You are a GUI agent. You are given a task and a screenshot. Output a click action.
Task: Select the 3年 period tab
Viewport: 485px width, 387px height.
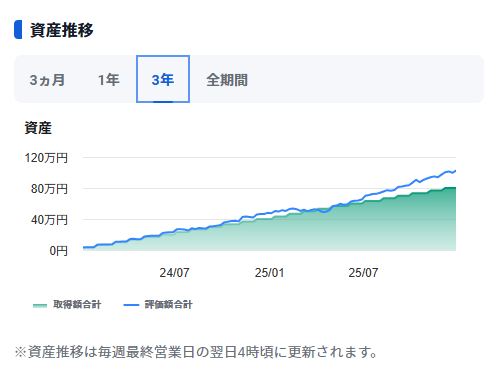(163, 79)
